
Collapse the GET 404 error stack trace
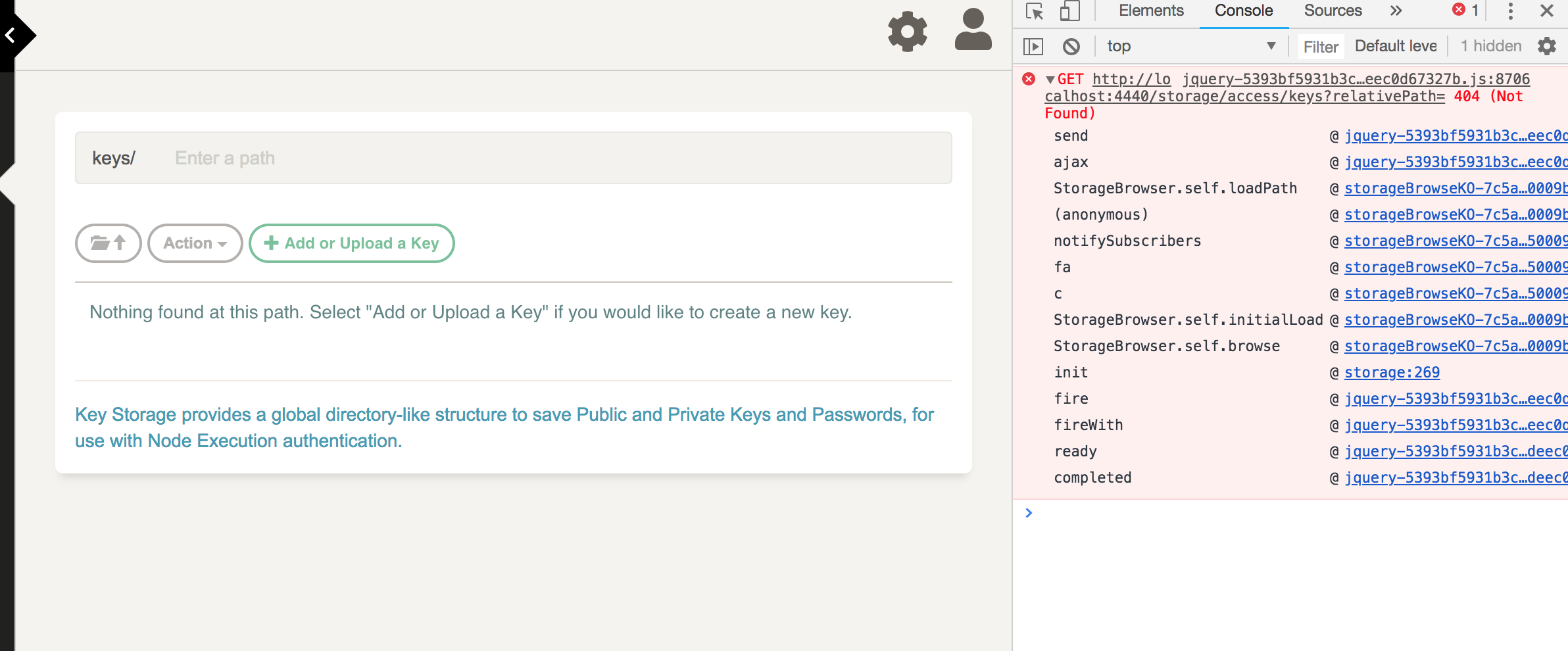pos(1050,78)
